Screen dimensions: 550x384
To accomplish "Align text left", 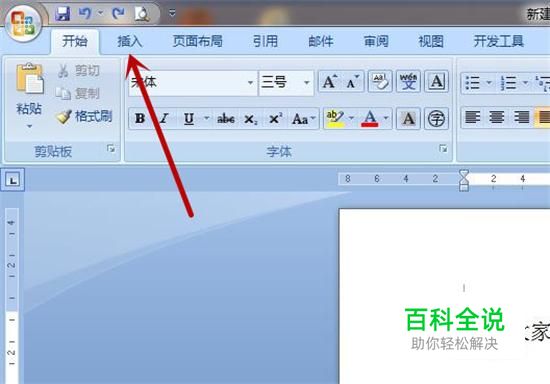I will click(472, 117).
